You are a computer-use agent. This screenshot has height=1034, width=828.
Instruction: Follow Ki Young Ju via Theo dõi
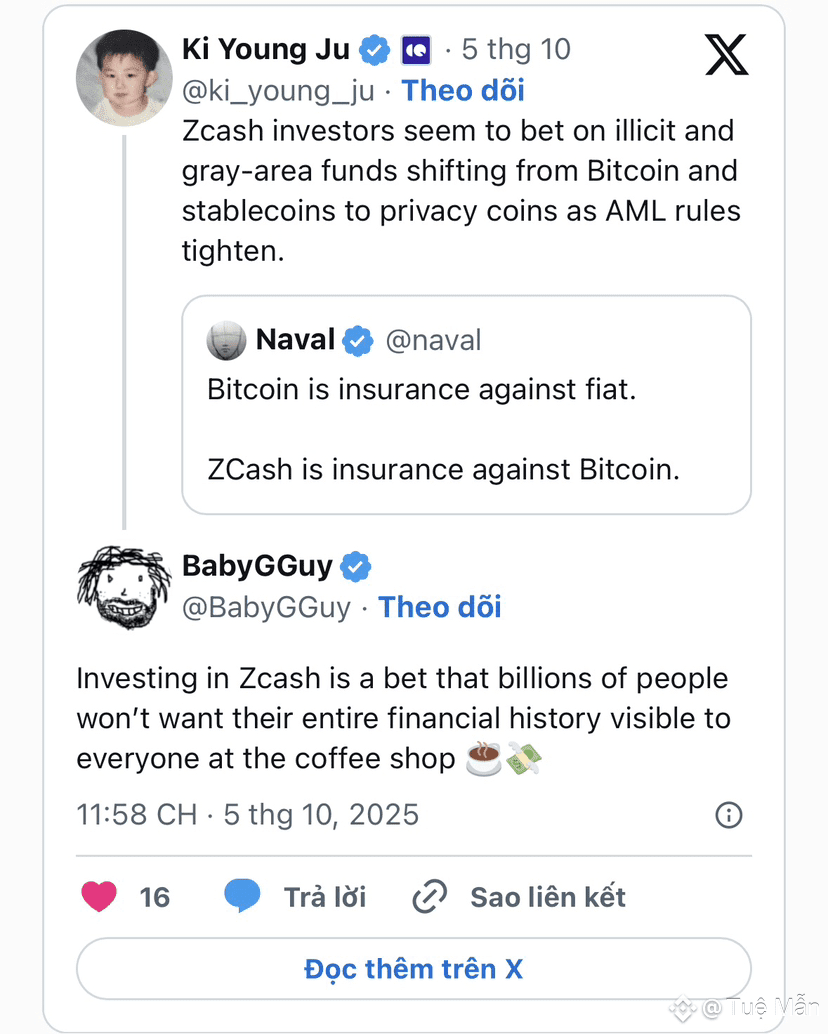coord(463,90)
